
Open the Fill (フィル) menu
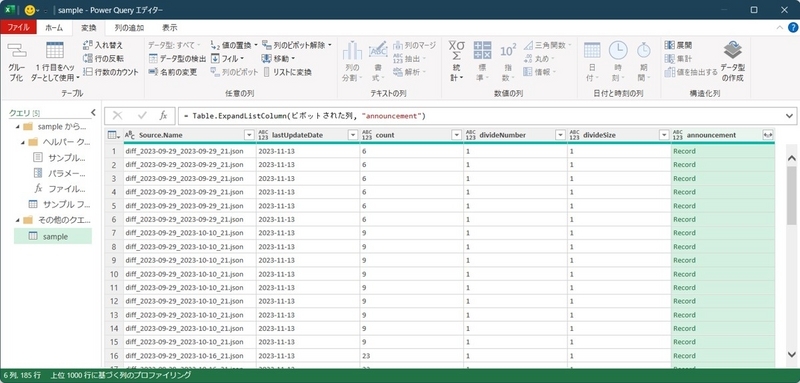pyautogui.click(x=228, y=59)
